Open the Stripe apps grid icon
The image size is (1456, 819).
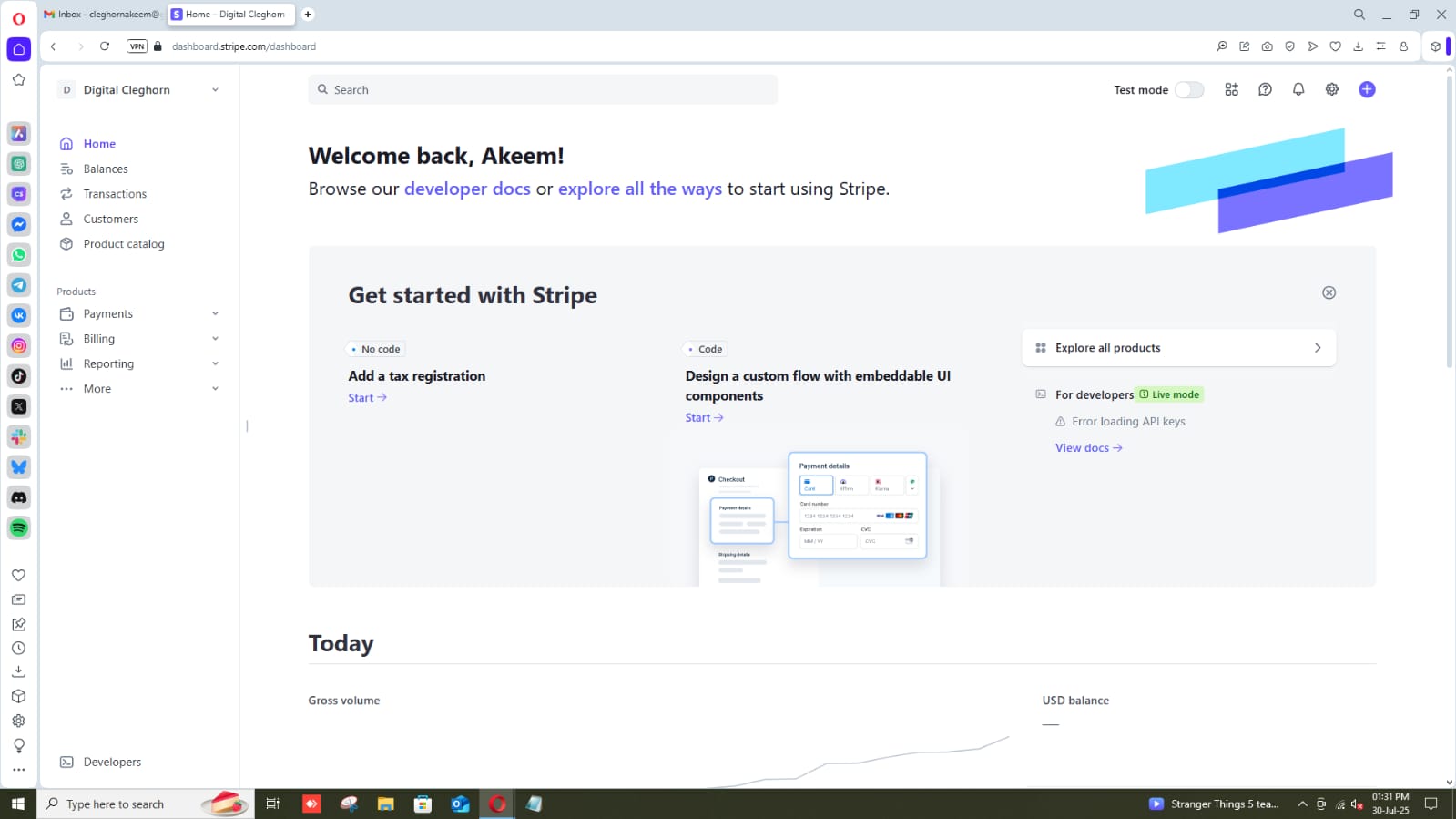1231,89
